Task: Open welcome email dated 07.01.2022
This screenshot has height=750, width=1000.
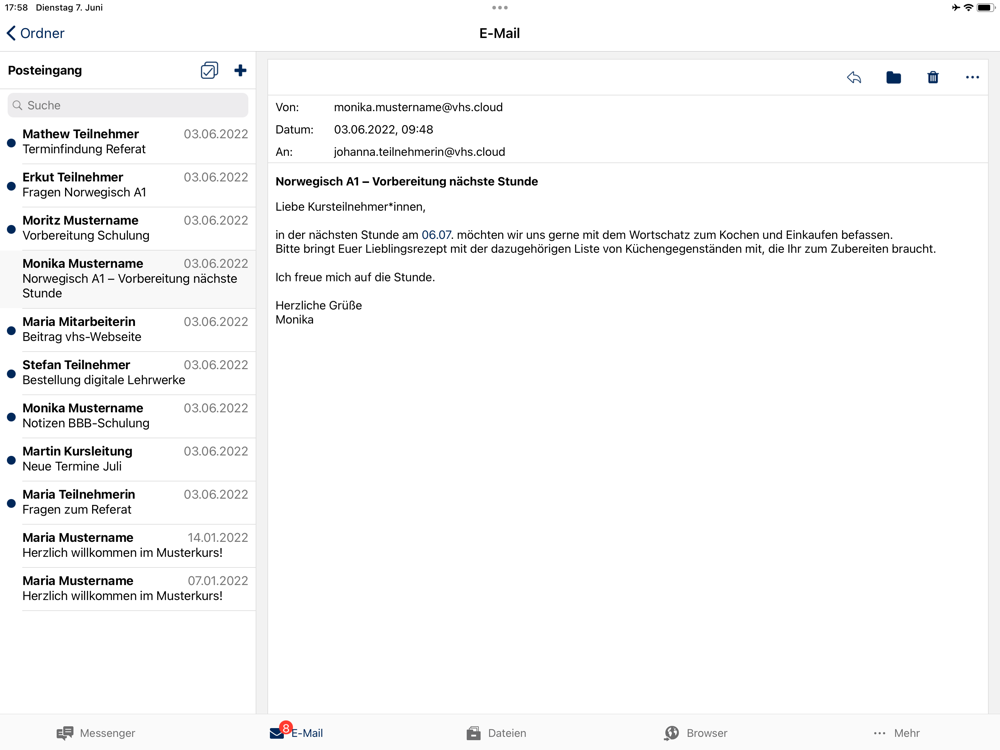Action: click(x=128, y=588)
